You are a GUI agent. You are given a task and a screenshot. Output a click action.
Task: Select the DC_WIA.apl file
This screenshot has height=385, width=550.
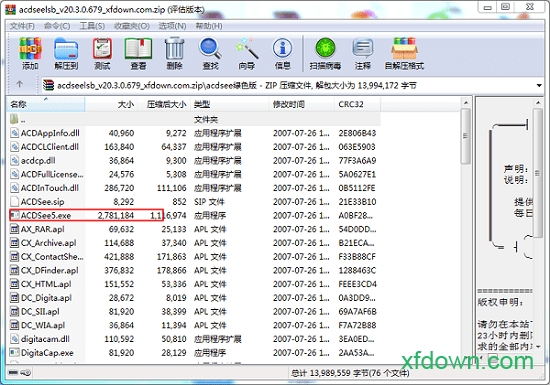[43, 325]
